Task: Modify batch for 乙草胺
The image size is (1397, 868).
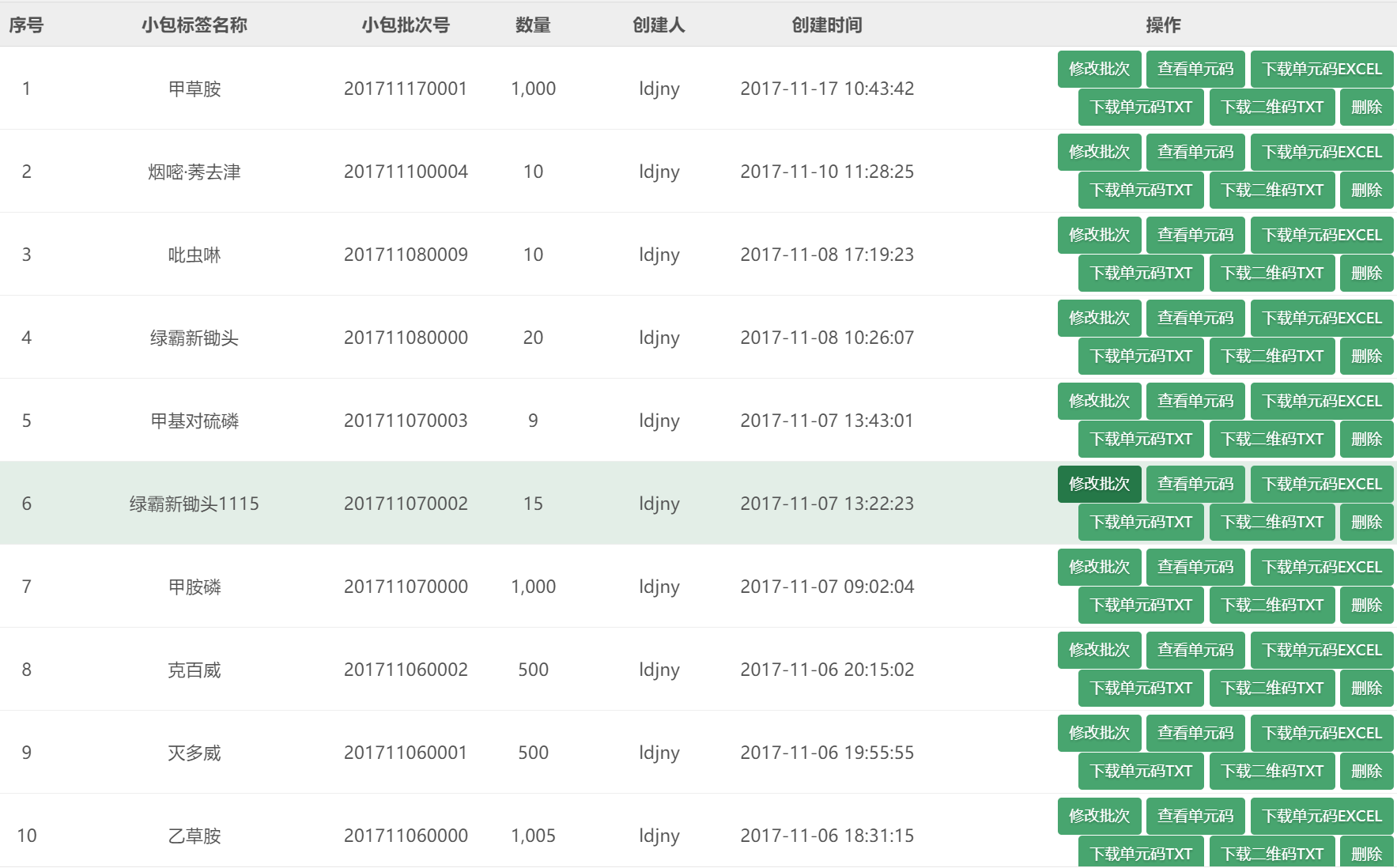Action: pyautogui.click(x=1099, y=816)
